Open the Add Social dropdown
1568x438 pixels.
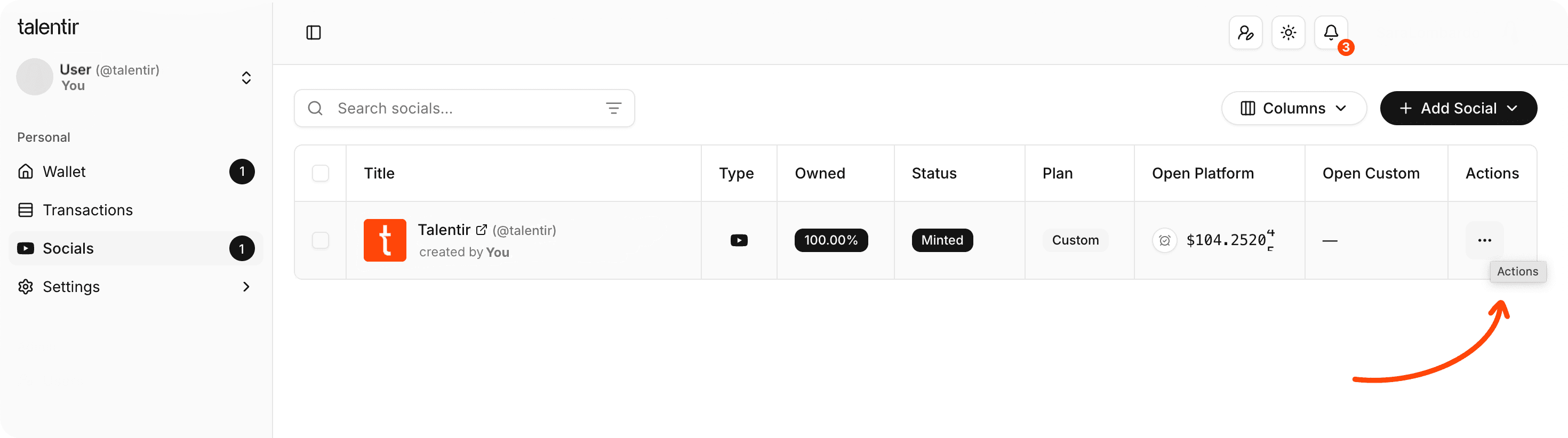click(x=1458, y=108)
